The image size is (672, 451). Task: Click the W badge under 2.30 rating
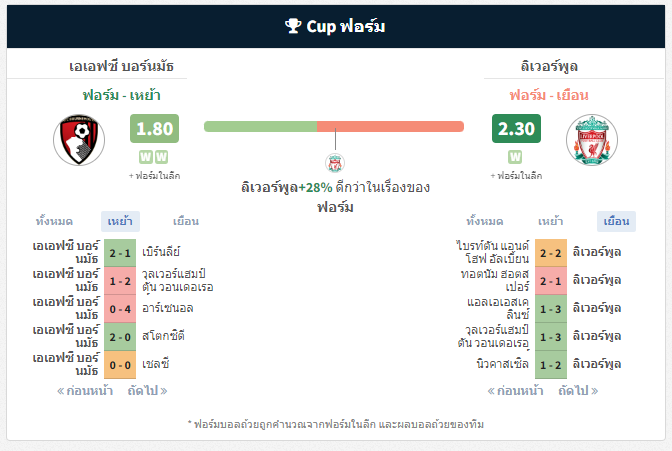[x=515, y=157]
